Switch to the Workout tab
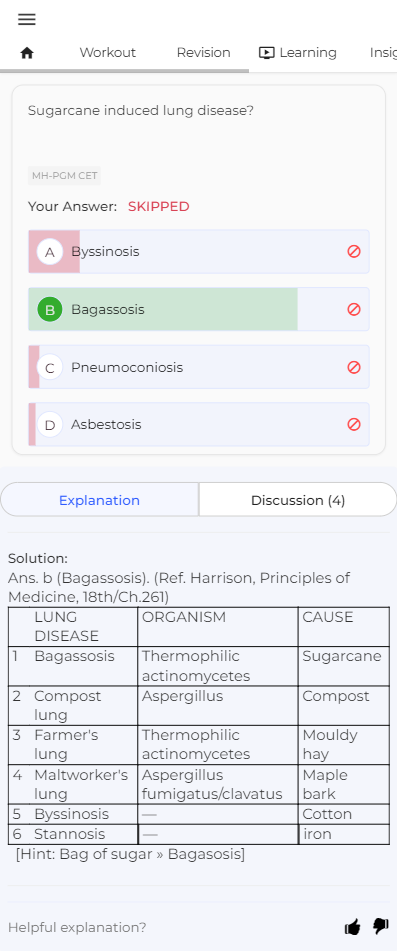Screen dimensions: 397x951 click(x=108, y=53)
